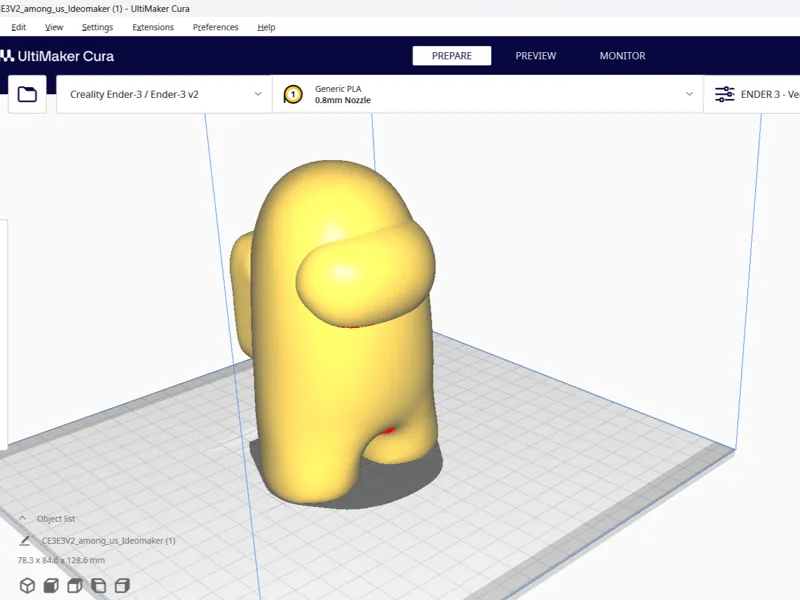
Task: Open the Extensions menu
Action: tap(153, 27)
